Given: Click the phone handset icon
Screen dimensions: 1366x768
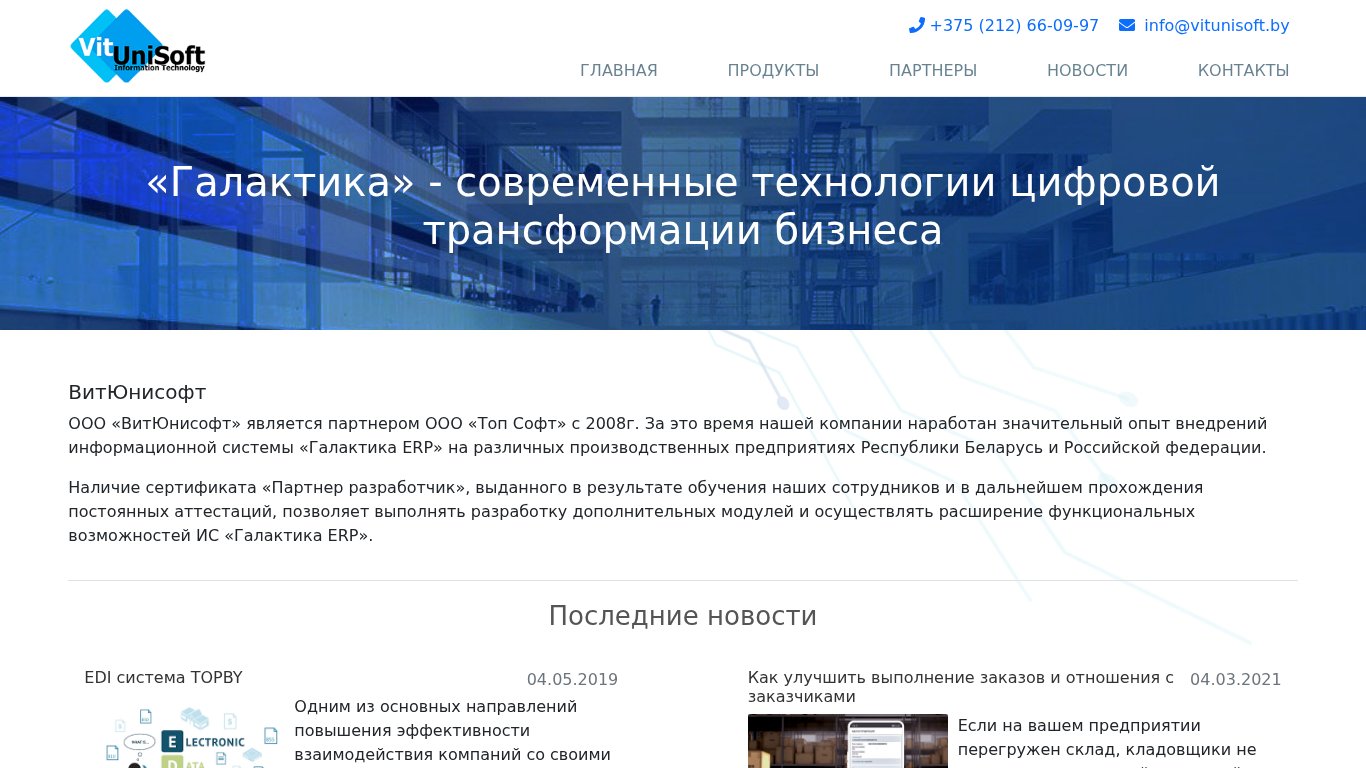Looking at the screenshot, I should (x=916, y=26).
